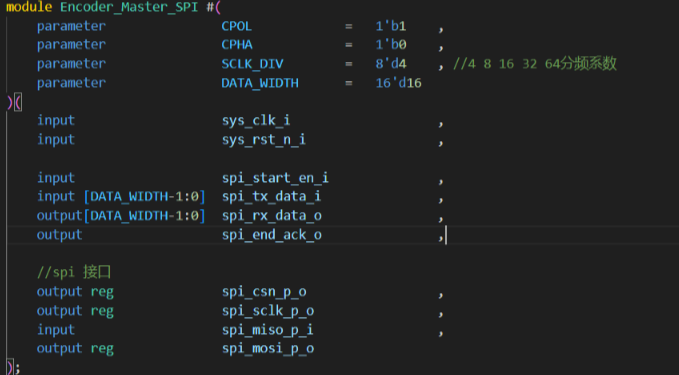Click the spi_miso_p_i input name
Viewport: 679px width, 375px height.
click(268, 330)
